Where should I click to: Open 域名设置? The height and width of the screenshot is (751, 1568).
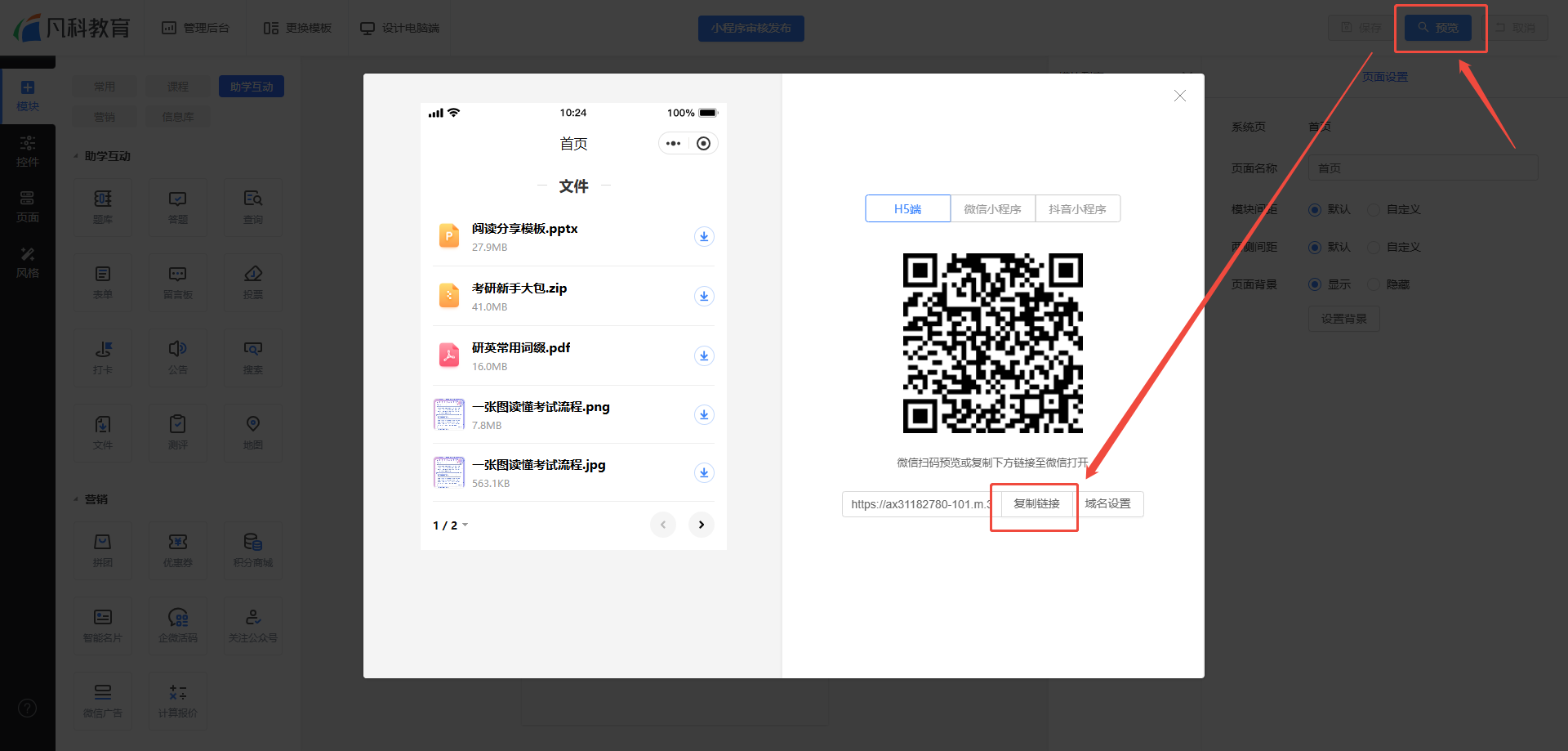pos(1108,504)
